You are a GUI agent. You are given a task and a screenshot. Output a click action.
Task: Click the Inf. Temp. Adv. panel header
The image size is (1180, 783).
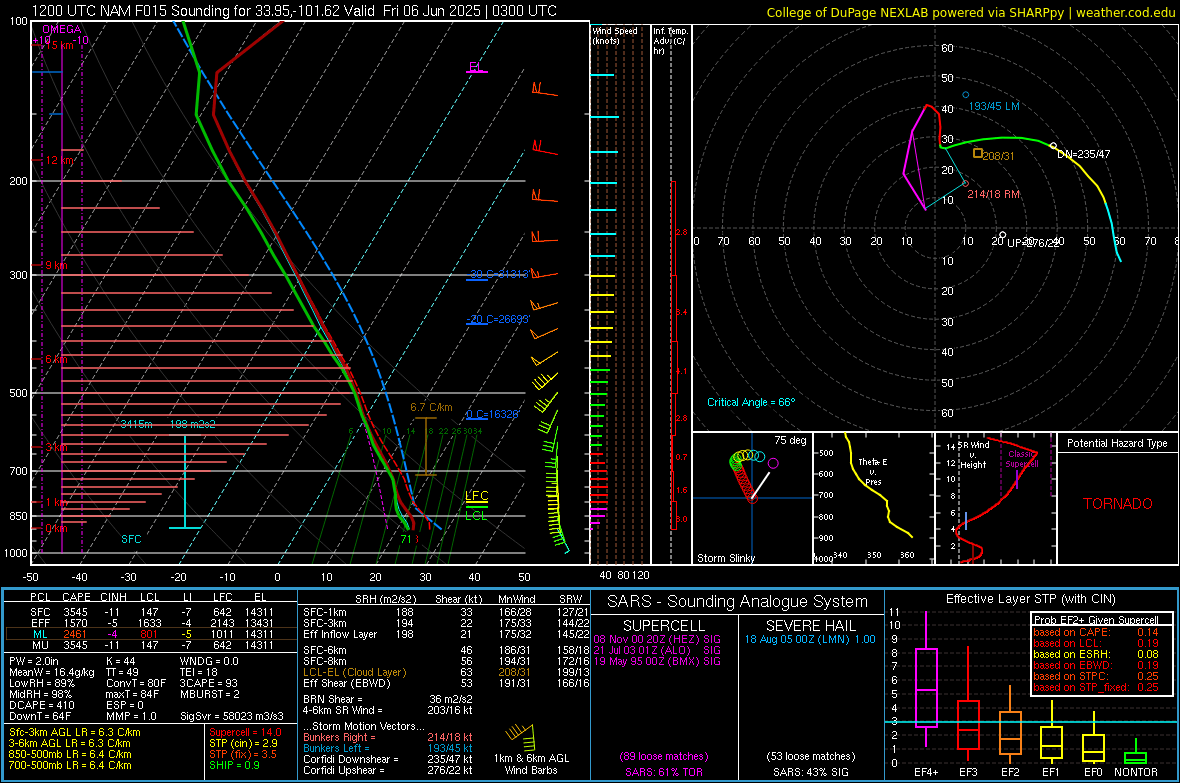[670, 41]
